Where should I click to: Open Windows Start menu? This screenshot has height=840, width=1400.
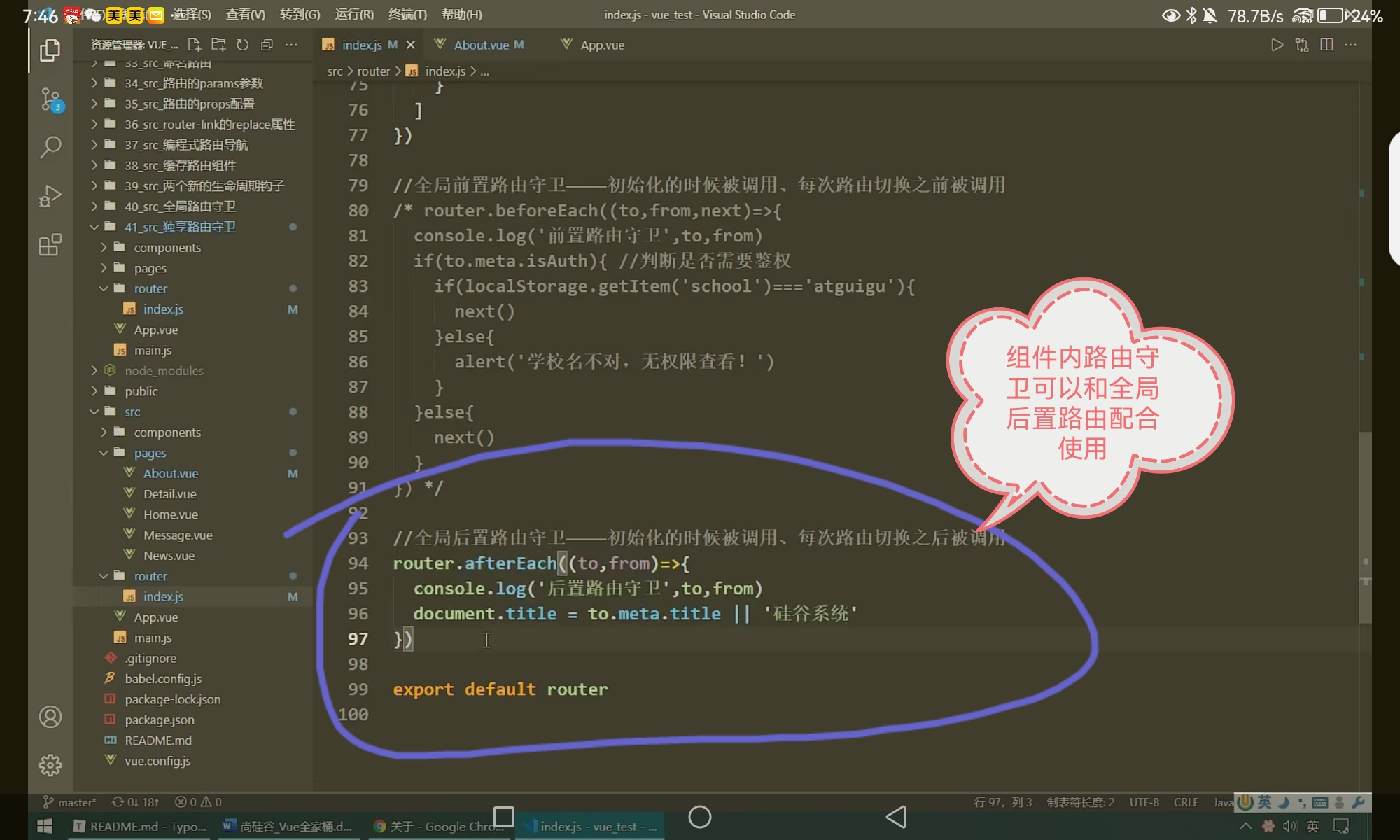44,826
